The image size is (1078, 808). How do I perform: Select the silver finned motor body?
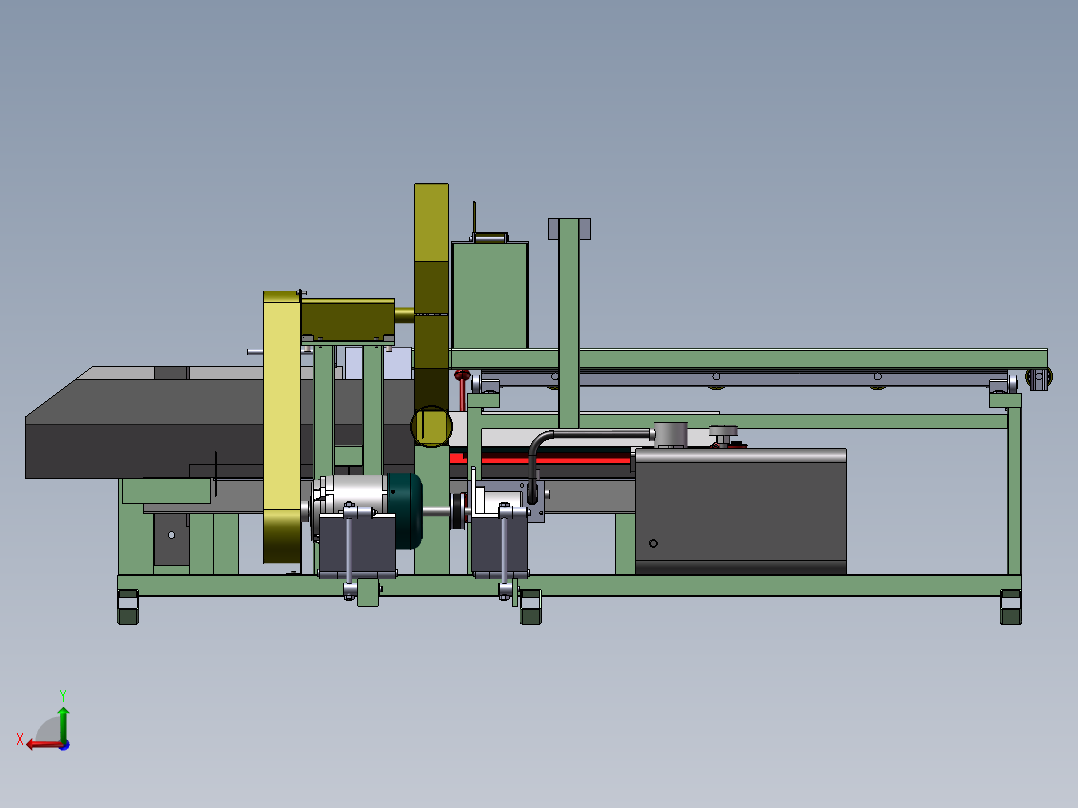351,494
